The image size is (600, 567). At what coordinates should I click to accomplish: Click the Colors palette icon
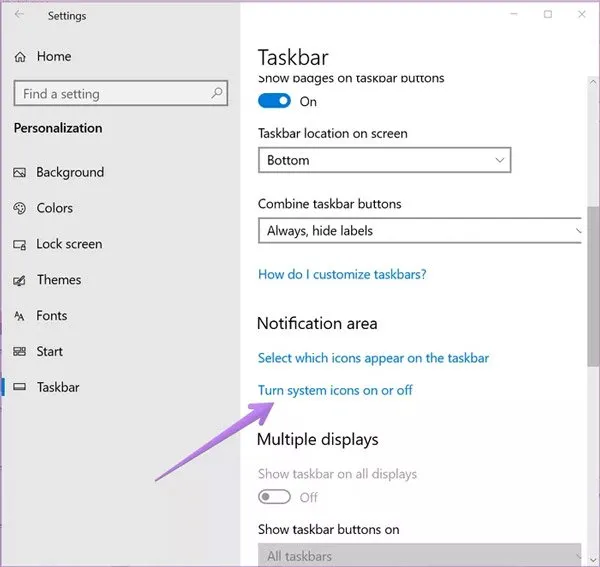coord(19,209)
